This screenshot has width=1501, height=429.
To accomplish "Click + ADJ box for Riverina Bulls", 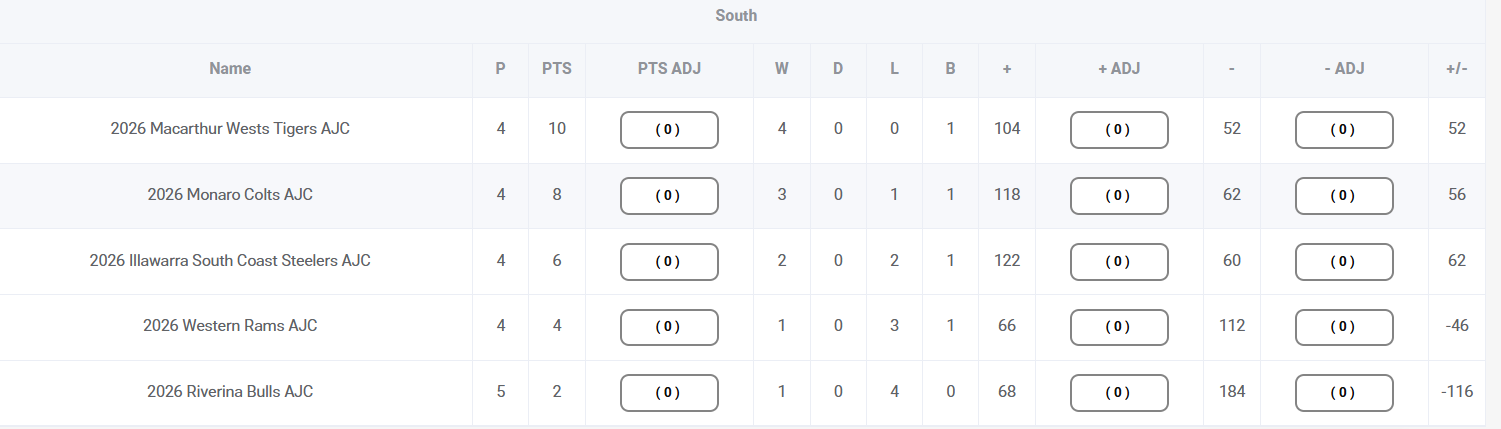I will 1119,393.
